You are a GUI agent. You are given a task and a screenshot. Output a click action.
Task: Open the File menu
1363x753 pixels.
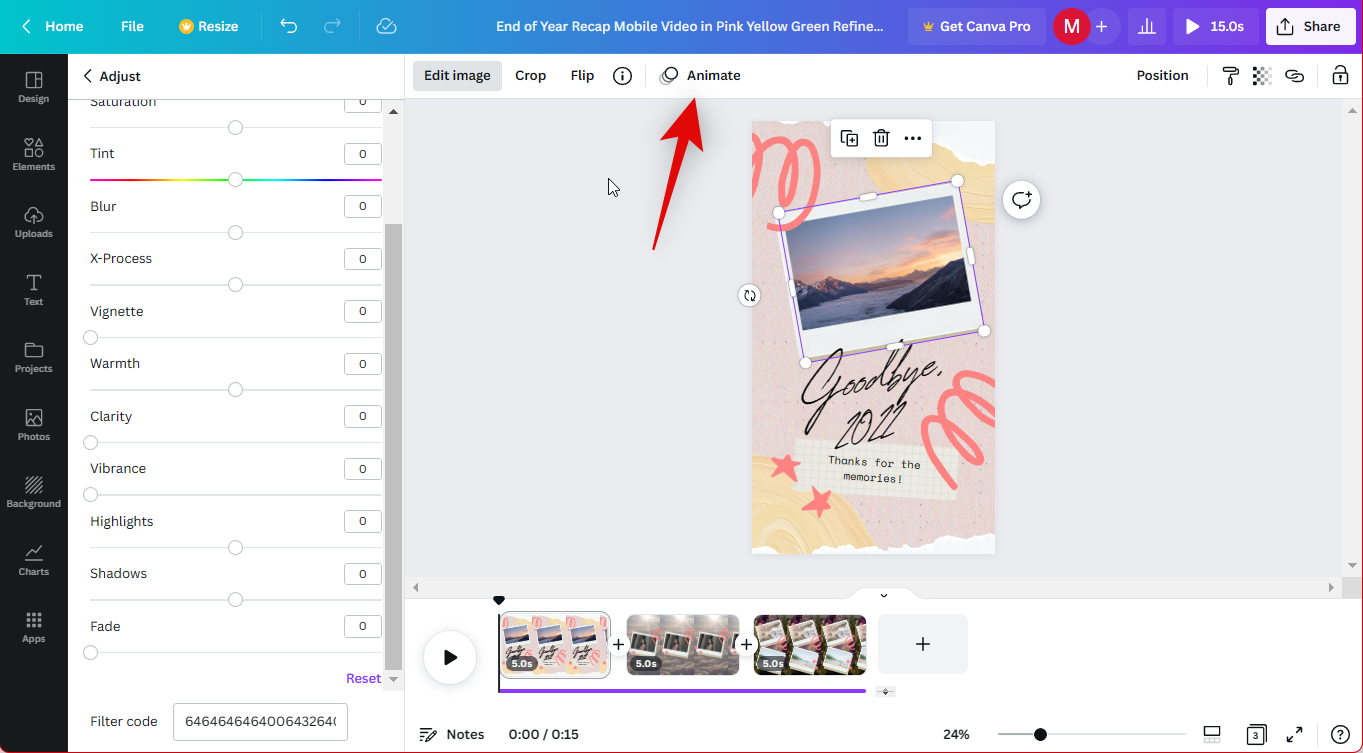coord(132,27)
